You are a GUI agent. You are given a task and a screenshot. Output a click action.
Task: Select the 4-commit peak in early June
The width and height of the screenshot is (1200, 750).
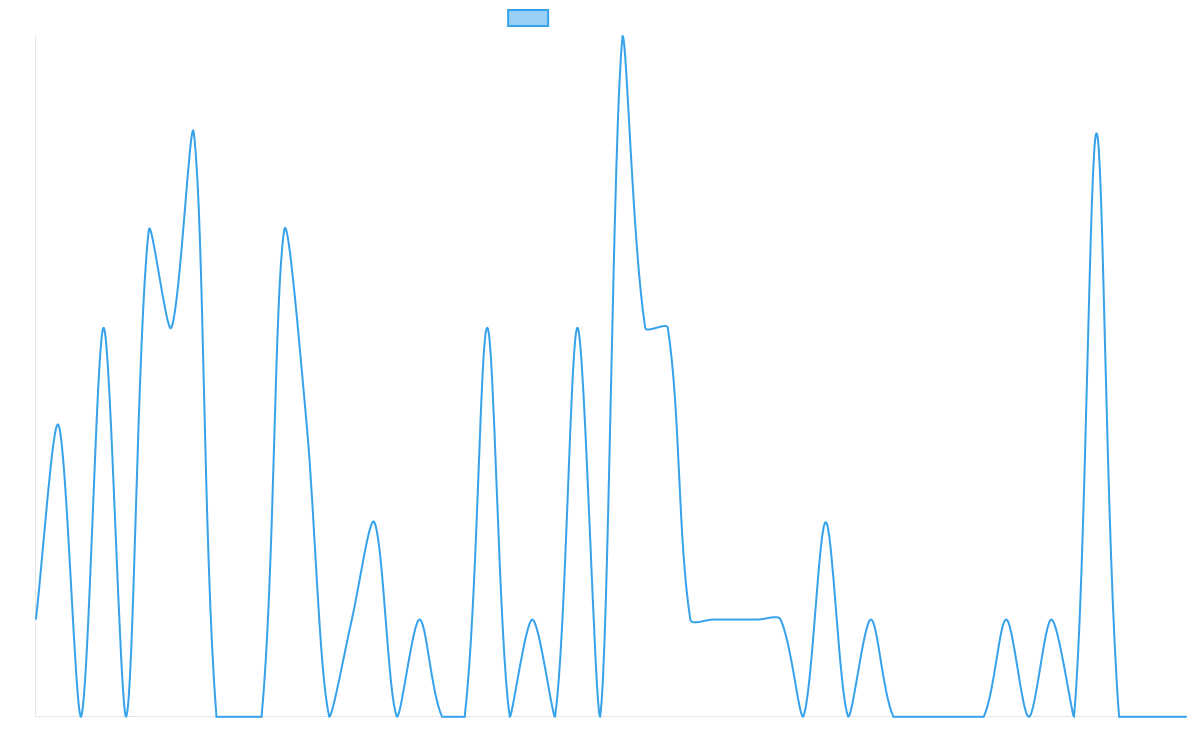click(x=487, y=328)
